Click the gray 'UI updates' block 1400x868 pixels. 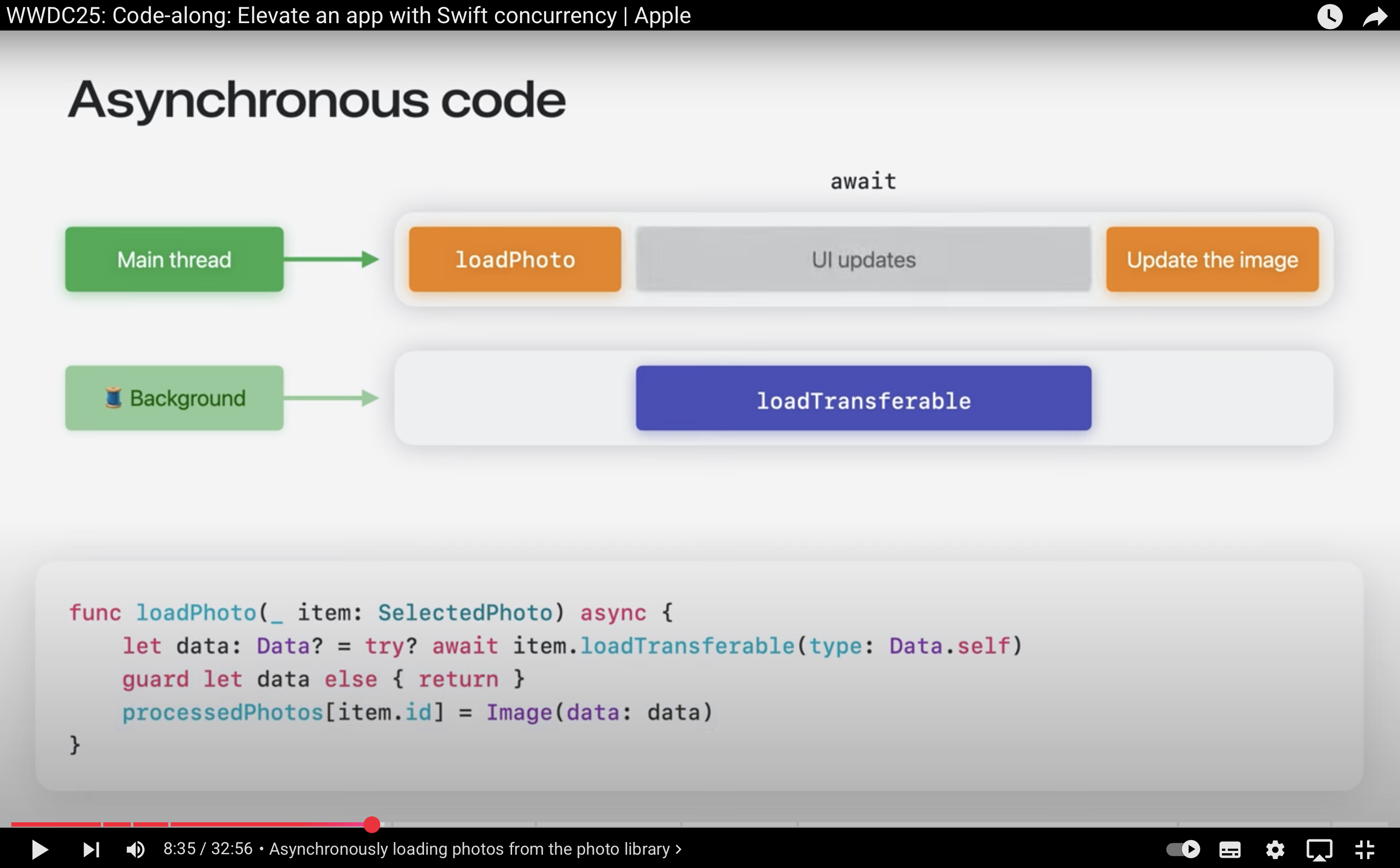coord(863,259)
